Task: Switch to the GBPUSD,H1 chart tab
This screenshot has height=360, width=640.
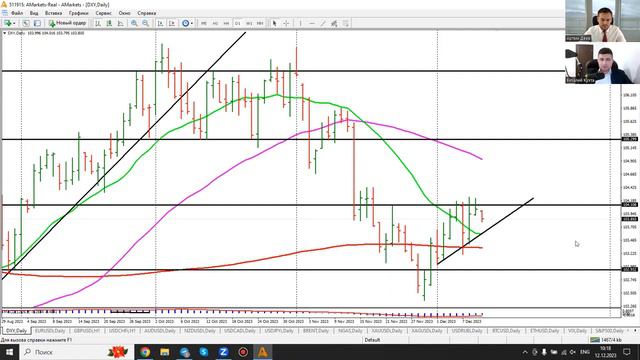Action: coord(87,331)
